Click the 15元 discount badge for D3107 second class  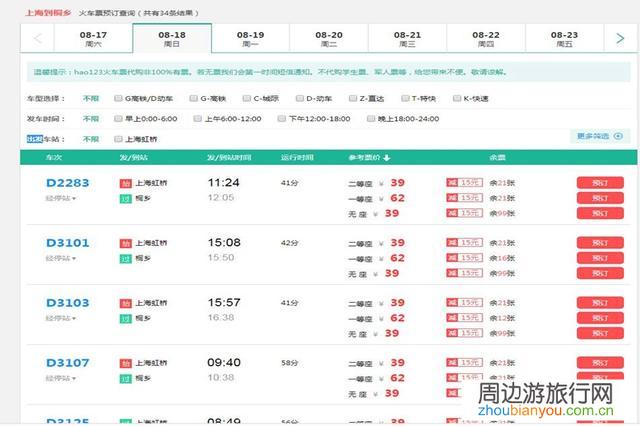coord(464,363)
